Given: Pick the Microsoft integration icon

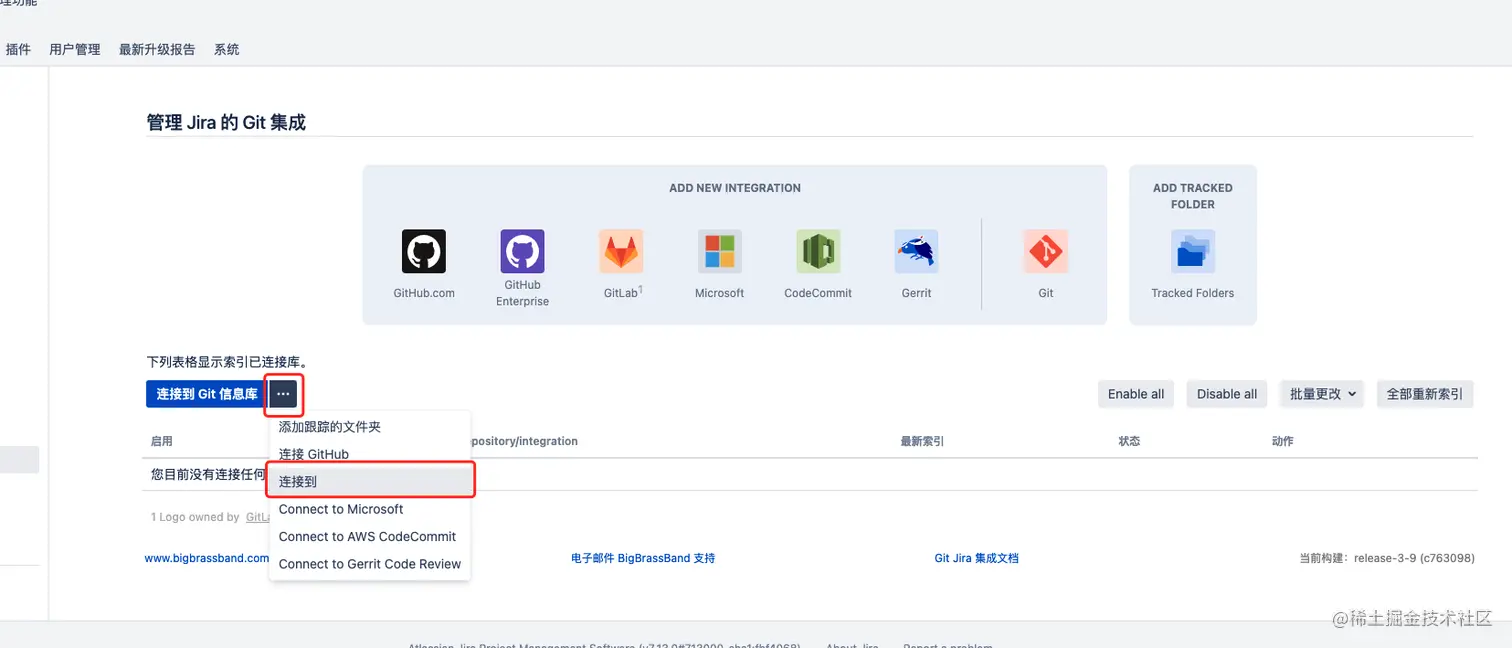Looking at the screenshot, I should [719, 252].
